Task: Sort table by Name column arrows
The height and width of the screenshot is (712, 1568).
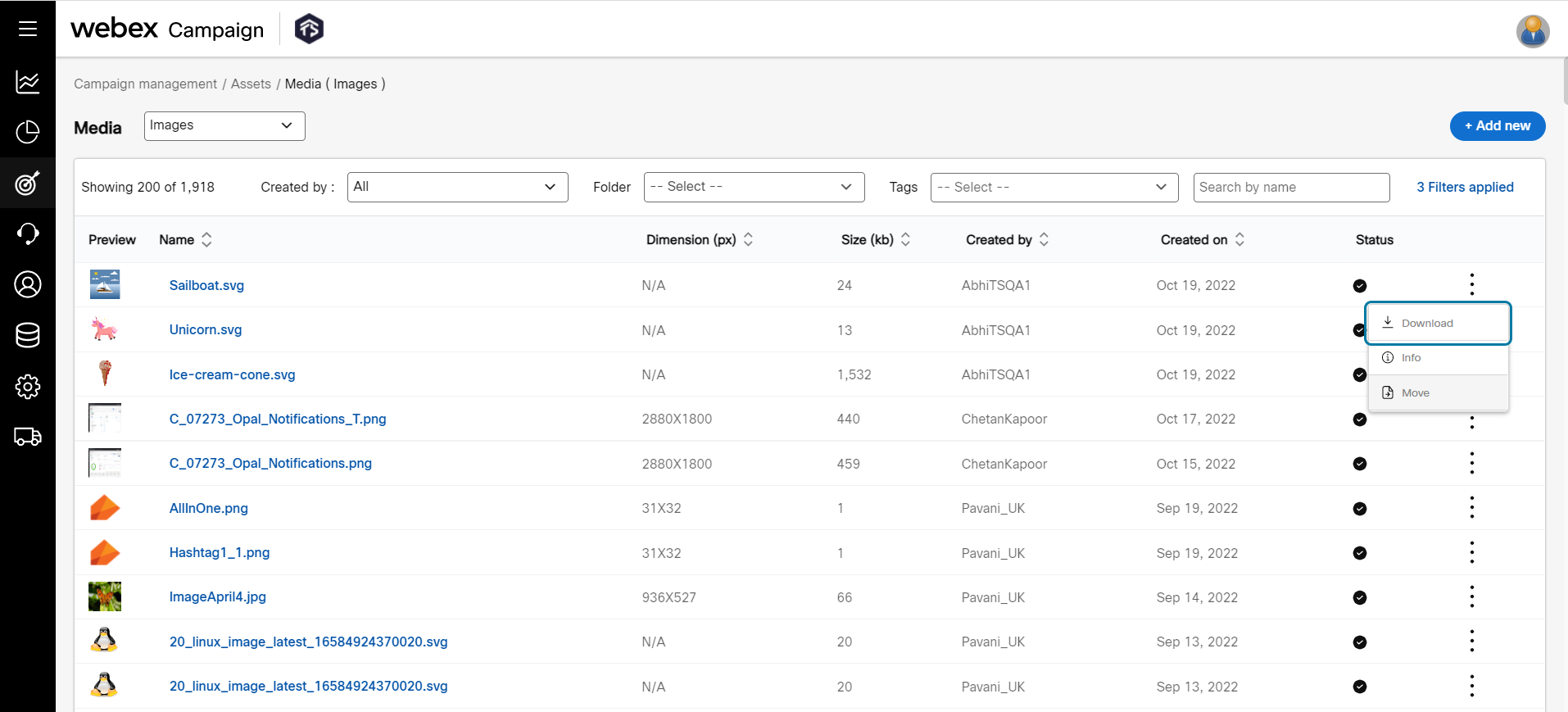Action: click(x=206, y=239)
